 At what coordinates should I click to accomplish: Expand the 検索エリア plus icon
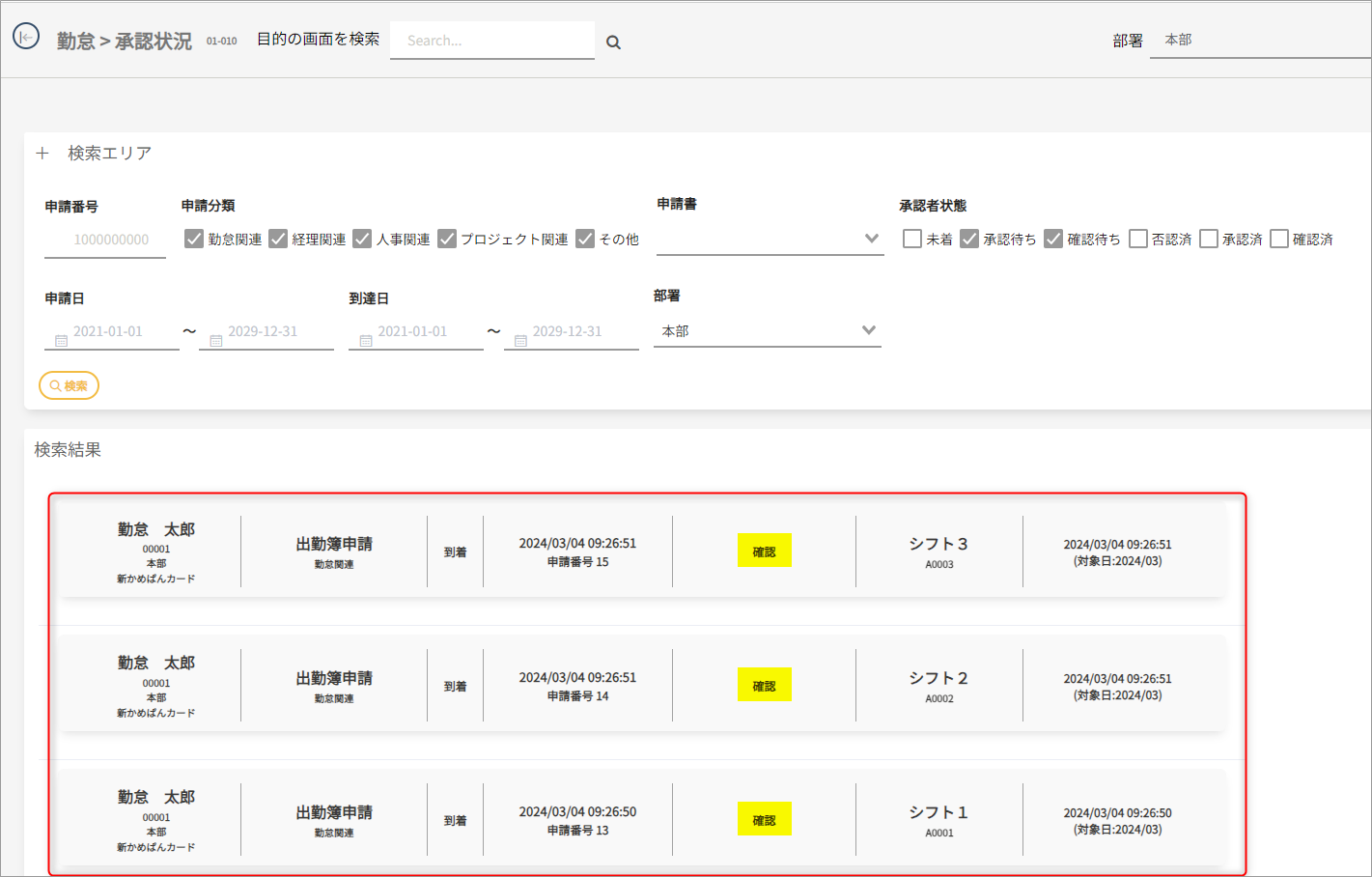pyautogui.click(x=42, y=154)
